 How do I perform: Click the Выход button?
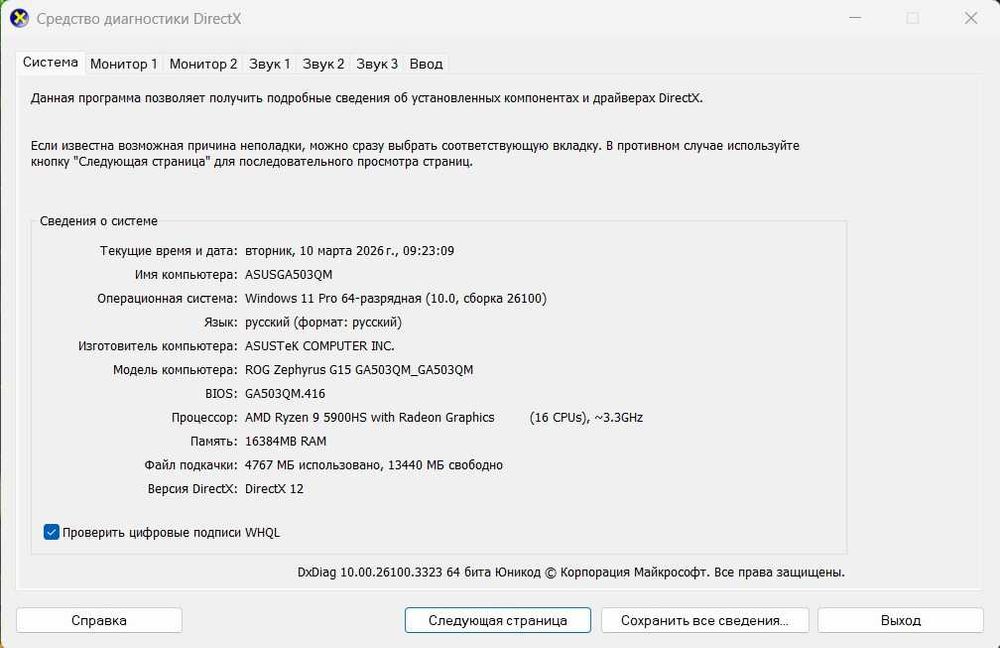coord(901,620)
